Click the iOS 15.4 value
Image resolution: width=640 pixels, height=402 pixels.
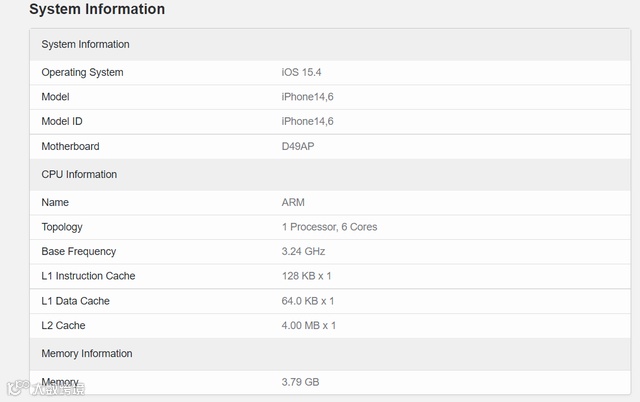[303, 72]
